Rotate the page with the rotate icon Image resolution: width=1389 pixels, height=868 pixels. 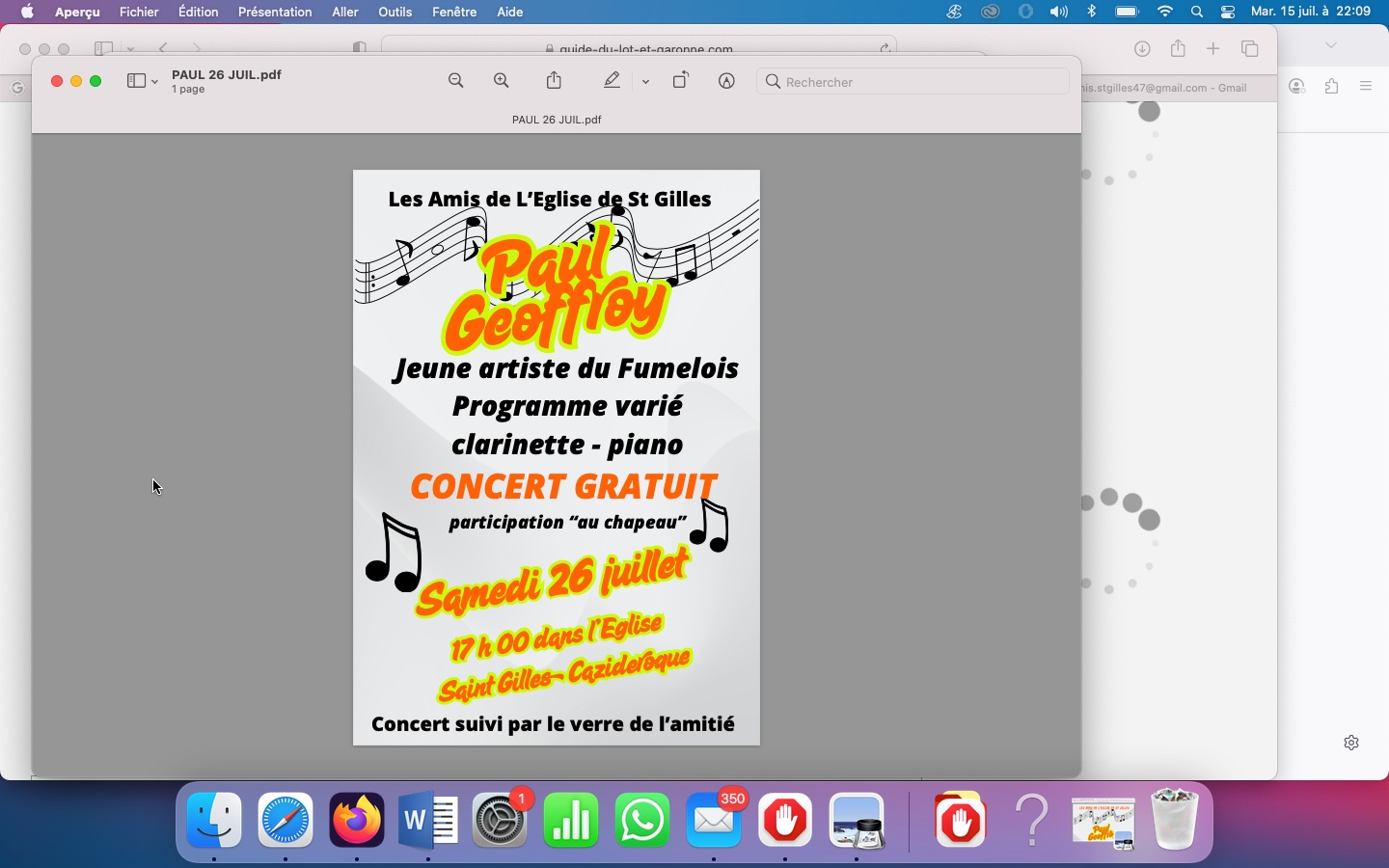[681, 82]
